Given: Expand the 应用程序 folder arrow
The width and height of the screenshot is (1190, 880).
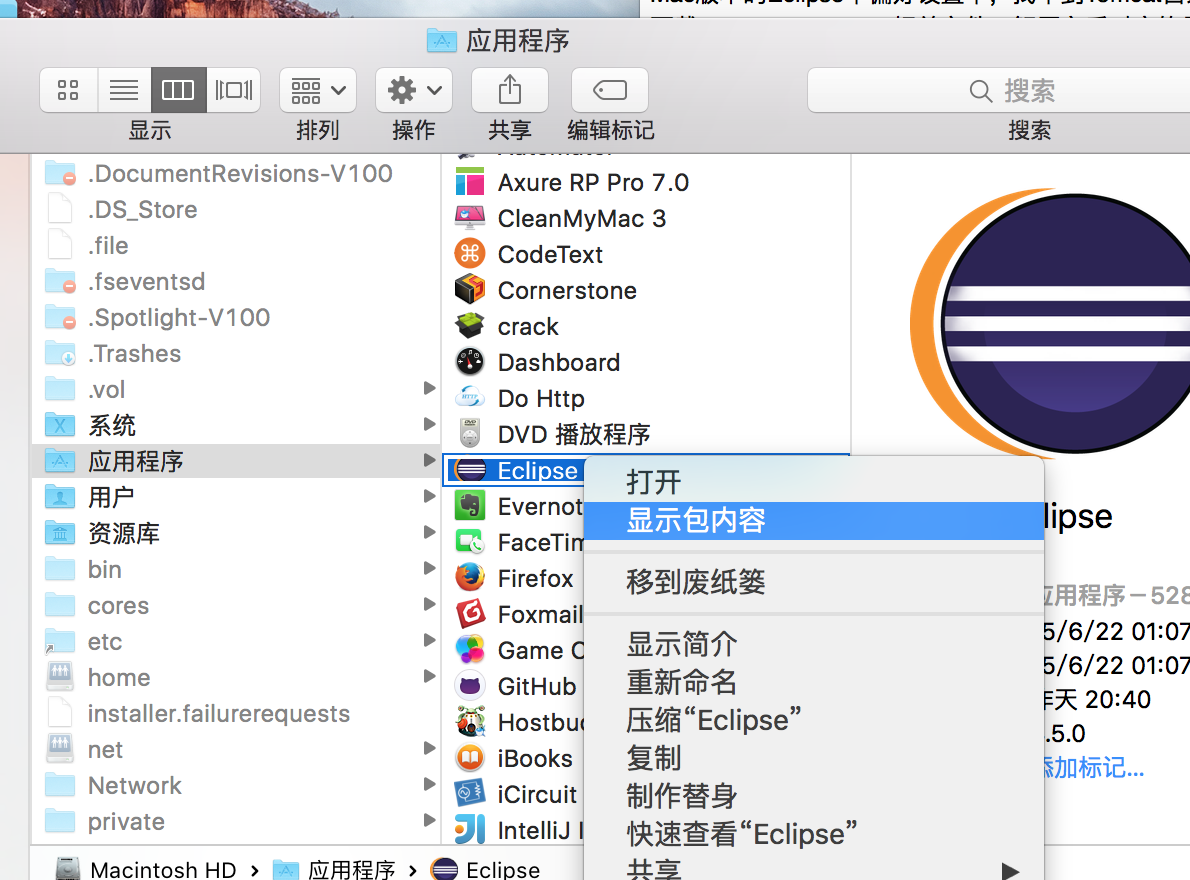Looking at the screenshot, I should pyautogui.click(x=429, y=460).
